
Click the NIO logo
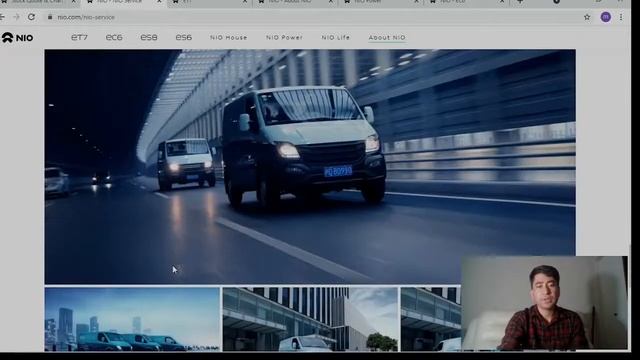(x=18, y=38)
